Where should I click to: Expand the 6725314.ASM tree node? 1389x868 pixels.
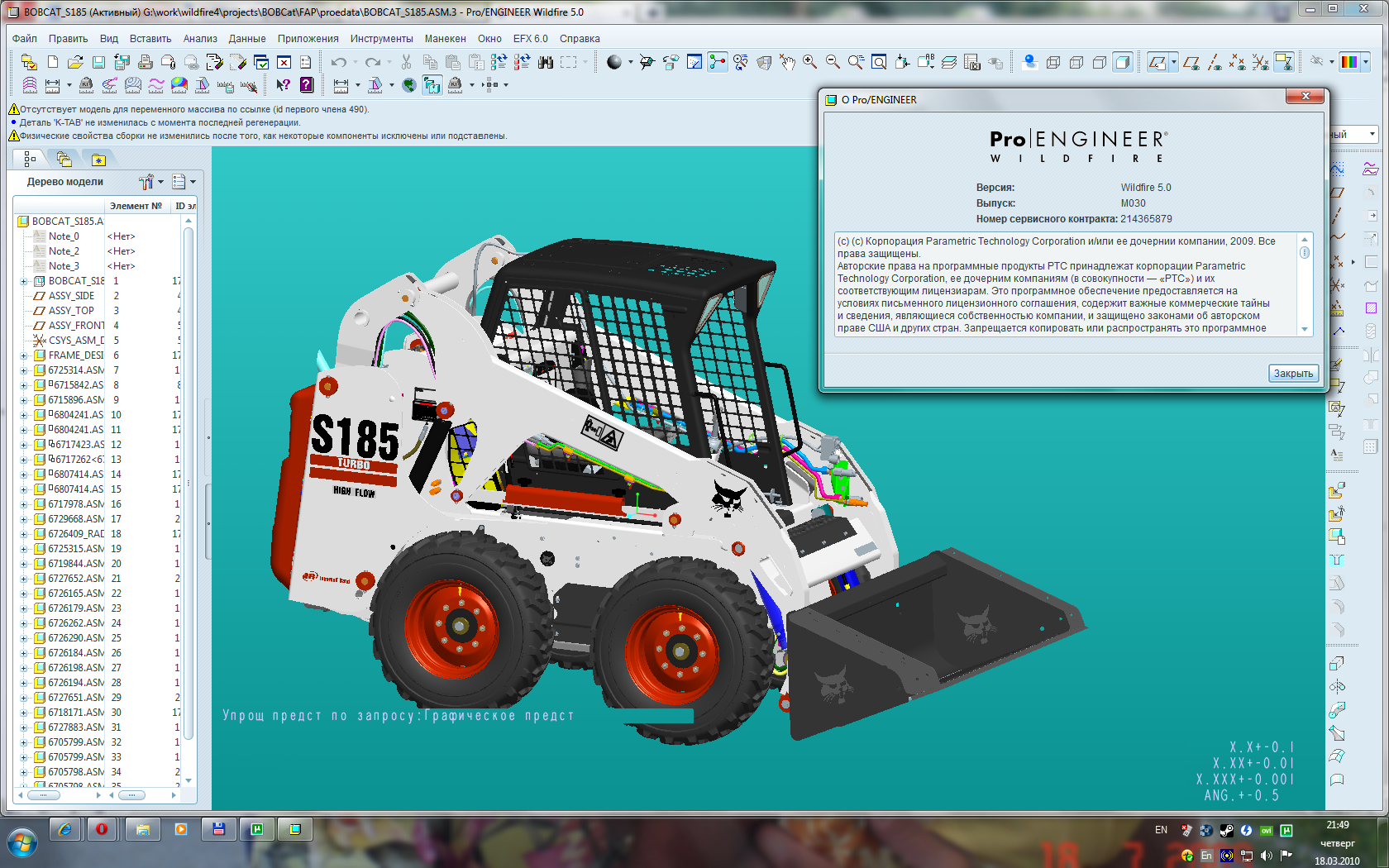24,370
